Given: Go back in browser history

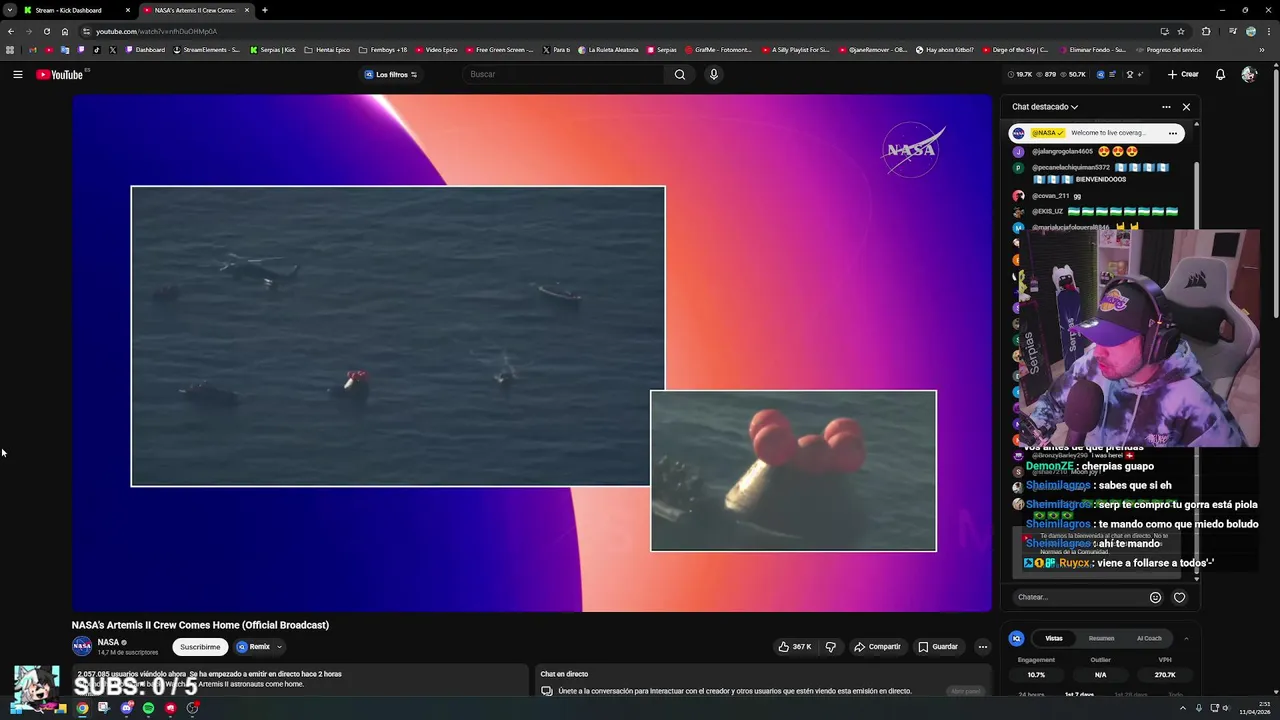Looking at the screenshot, I should (x=10, y=31).
